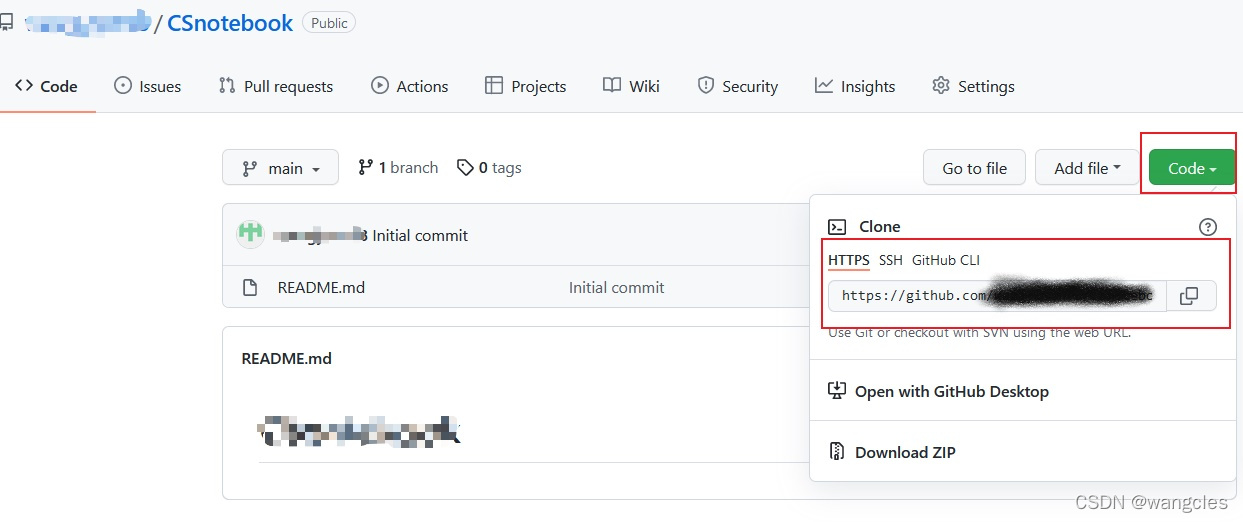Switch to the Pull requests tab
1243x522 pixels.
pyautogui.click(x=275, y=86)
